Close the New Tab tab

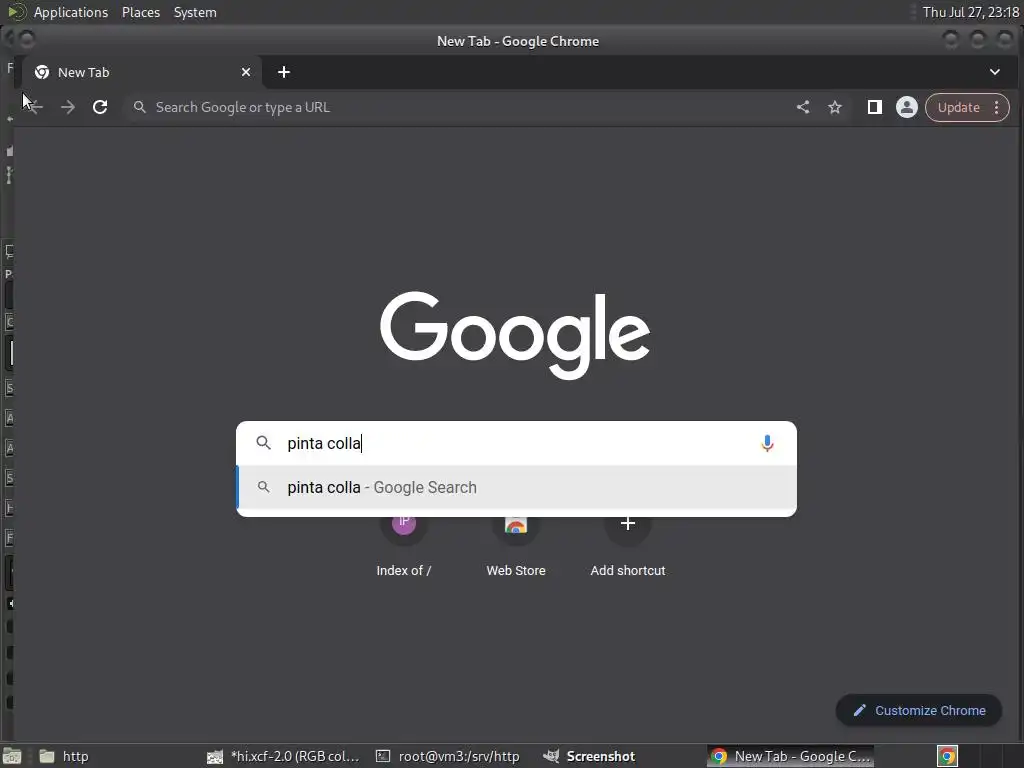246,72
